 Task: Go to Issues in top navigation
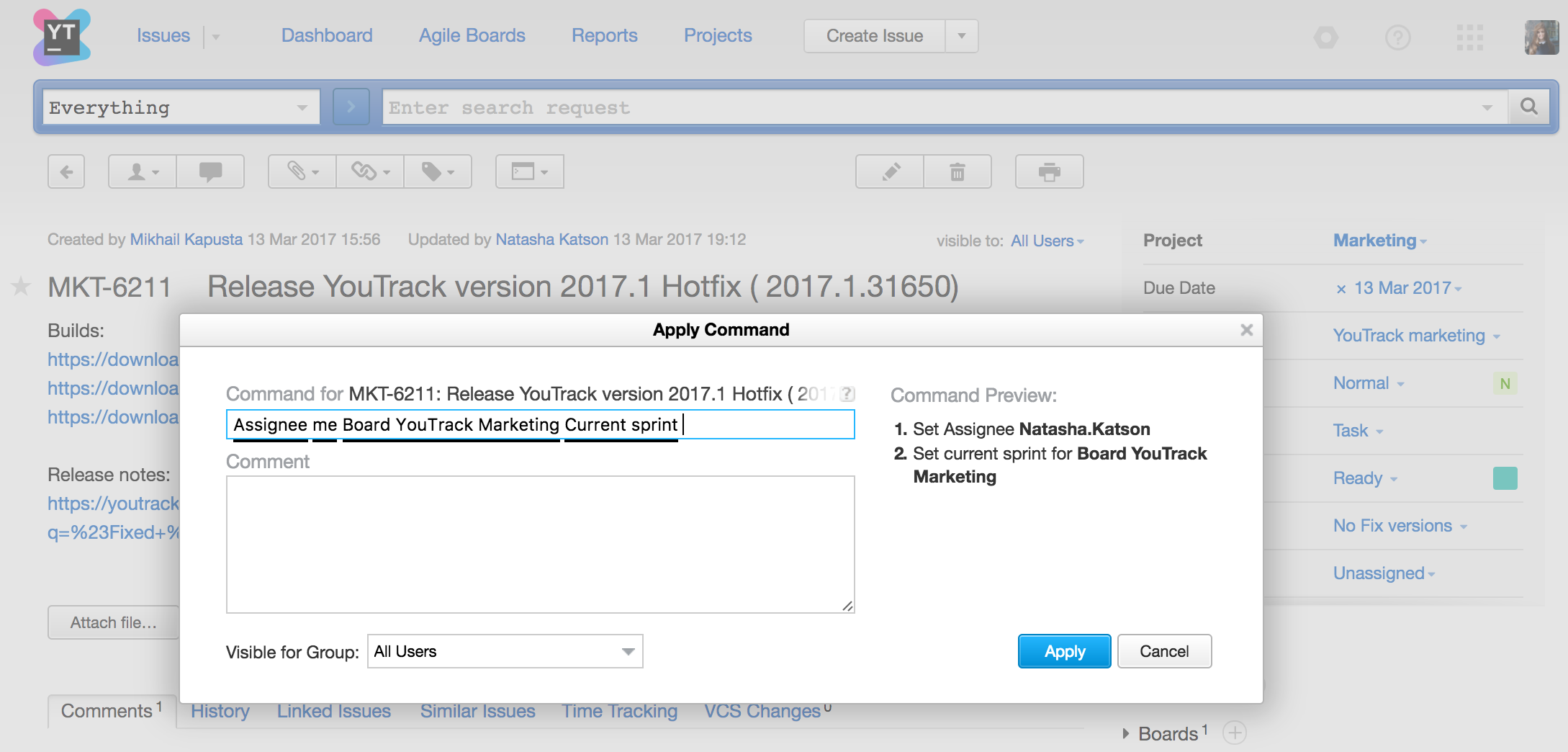tap(163, 35)
